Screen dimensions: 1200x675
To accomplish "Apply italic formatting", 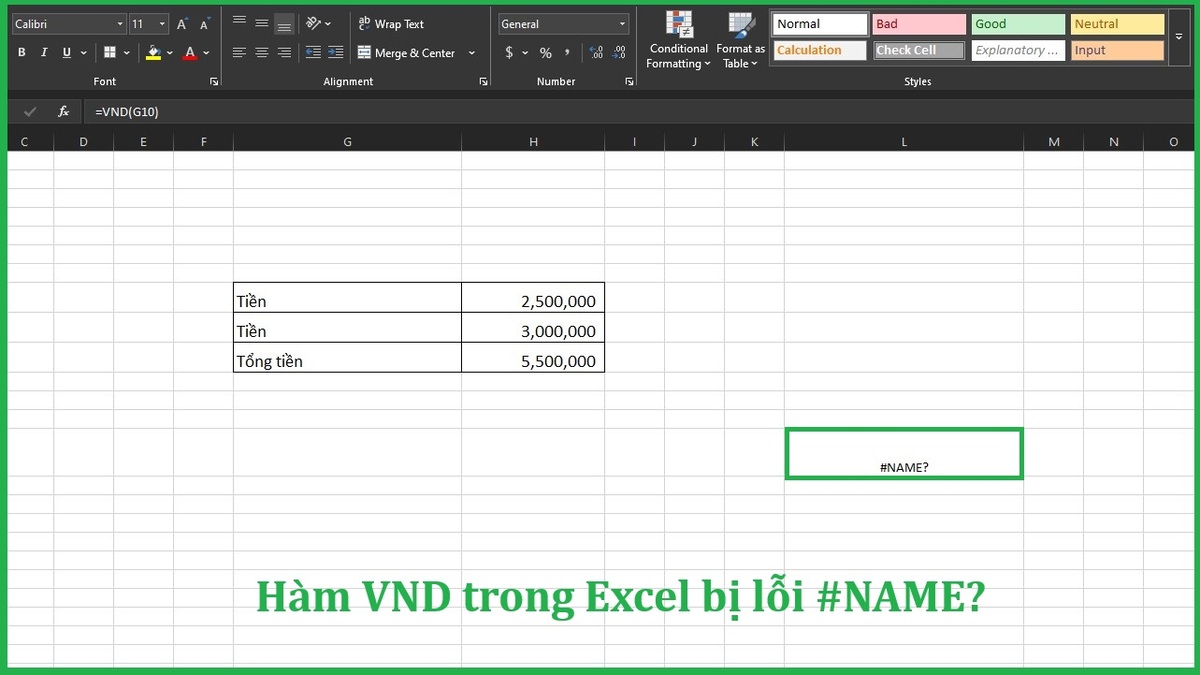I will coord(44,52).
